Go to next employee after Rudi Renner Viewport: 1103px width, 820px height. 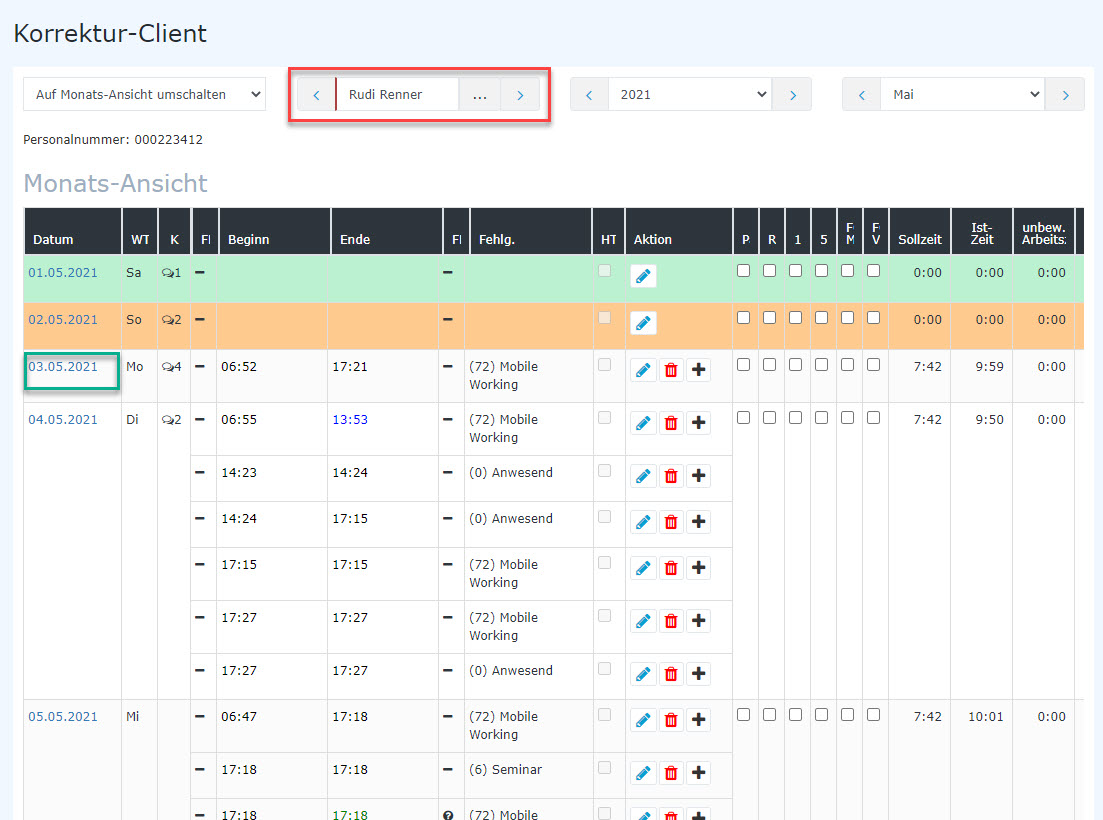pos(520,95)
